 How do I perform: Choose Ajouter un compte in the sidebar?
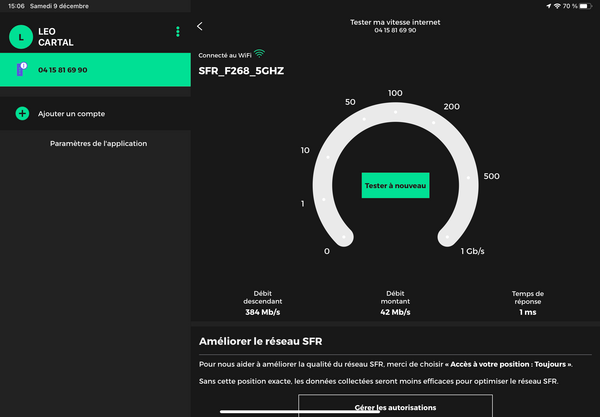click(71, 114)
